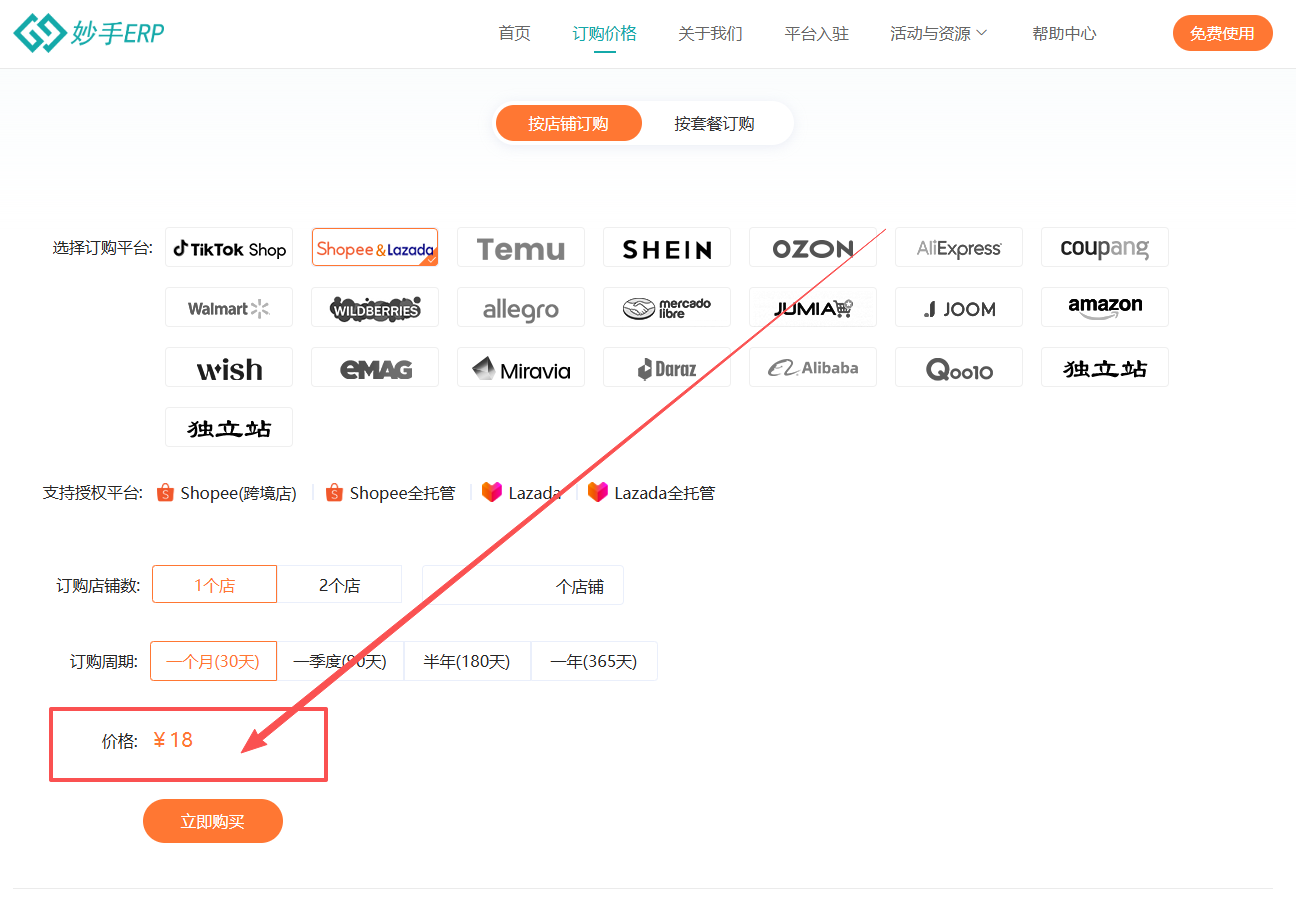This screenshot has height=914, width=1296.
Task: Select the Temu platform icon
Action: tap(520, 247)
